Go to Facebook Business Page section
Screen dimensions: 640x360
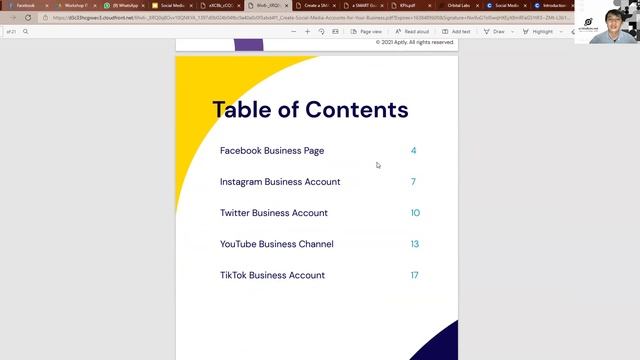point(272,151)
